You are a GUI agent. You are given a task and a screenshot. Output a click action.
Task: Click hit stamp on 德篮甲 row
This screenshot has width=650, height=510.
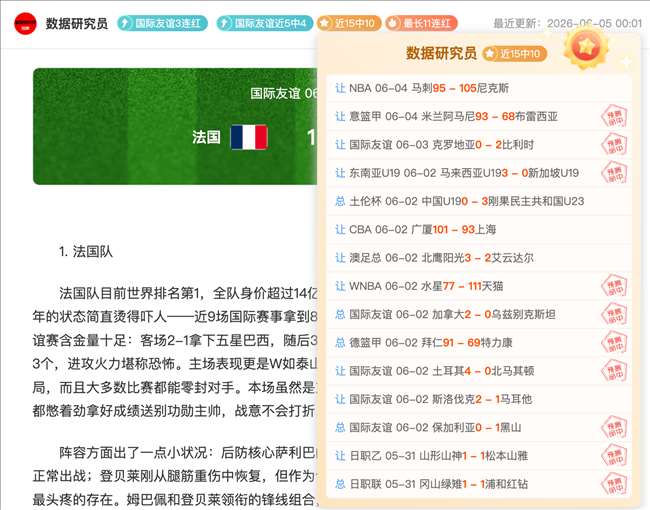pos(614,343)
